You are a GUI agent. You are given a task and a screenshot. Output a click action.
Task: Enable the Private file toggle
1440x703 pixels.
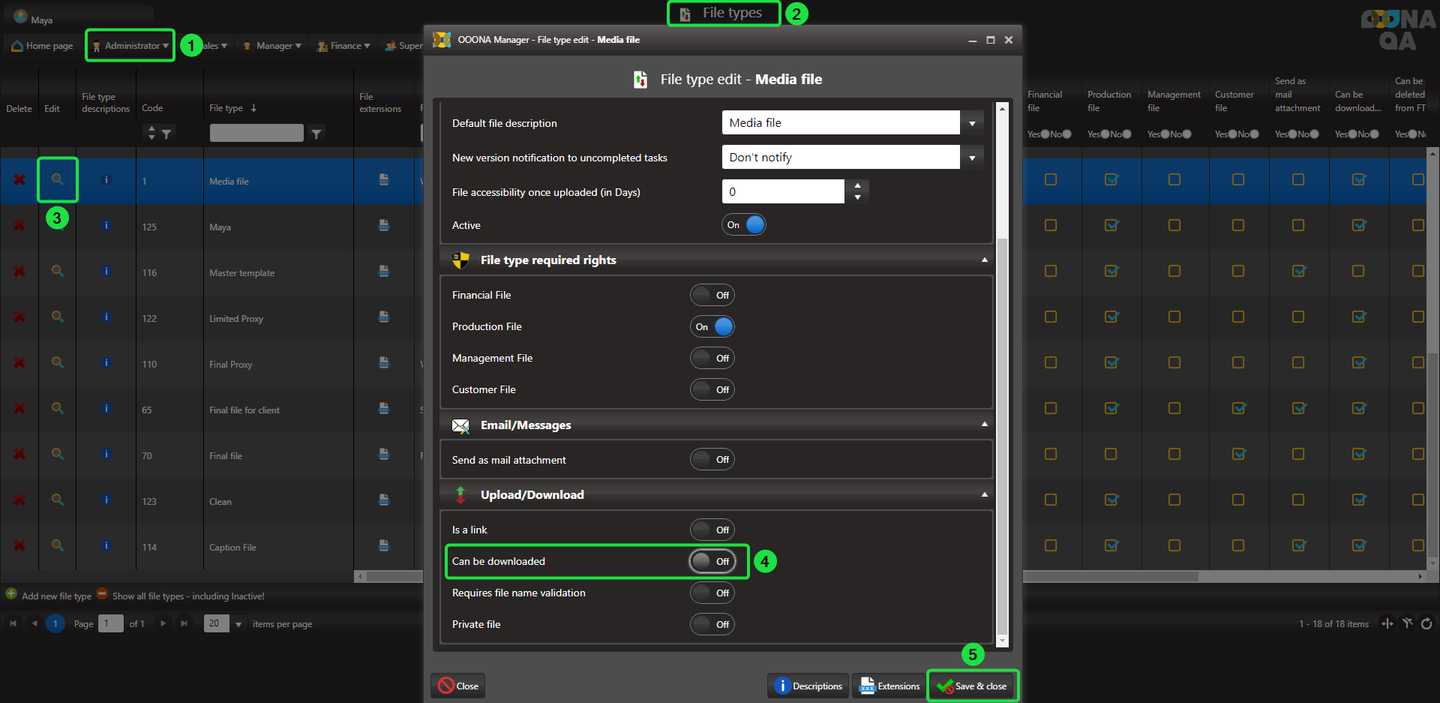pyautogui.click(x=712, y=624)
